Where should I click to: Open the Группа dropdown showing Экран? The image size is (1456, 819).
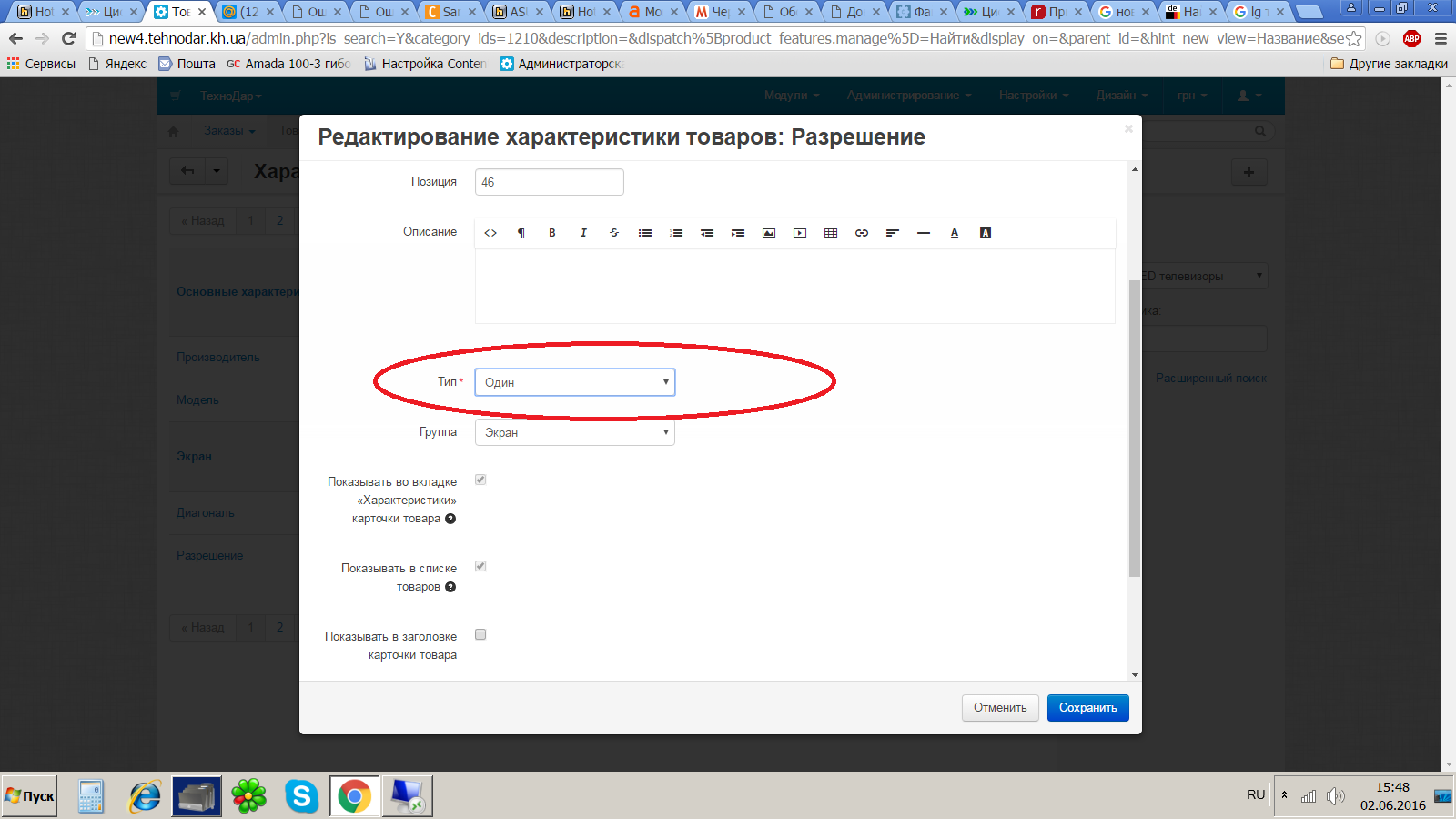coord(575,432)
